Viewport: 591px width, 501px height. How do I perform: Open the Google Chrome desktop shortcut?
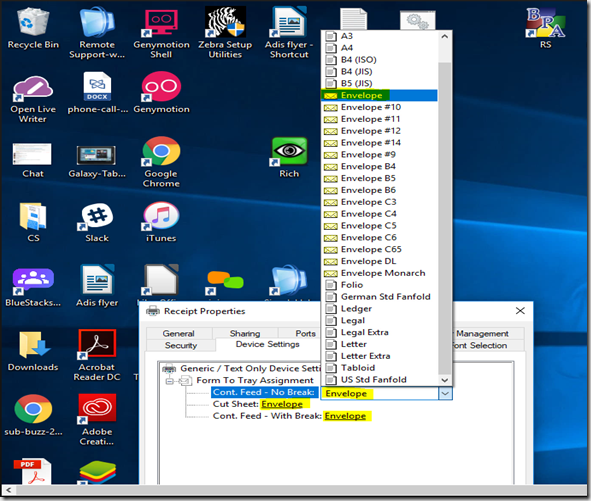click(x=161, y=162)
